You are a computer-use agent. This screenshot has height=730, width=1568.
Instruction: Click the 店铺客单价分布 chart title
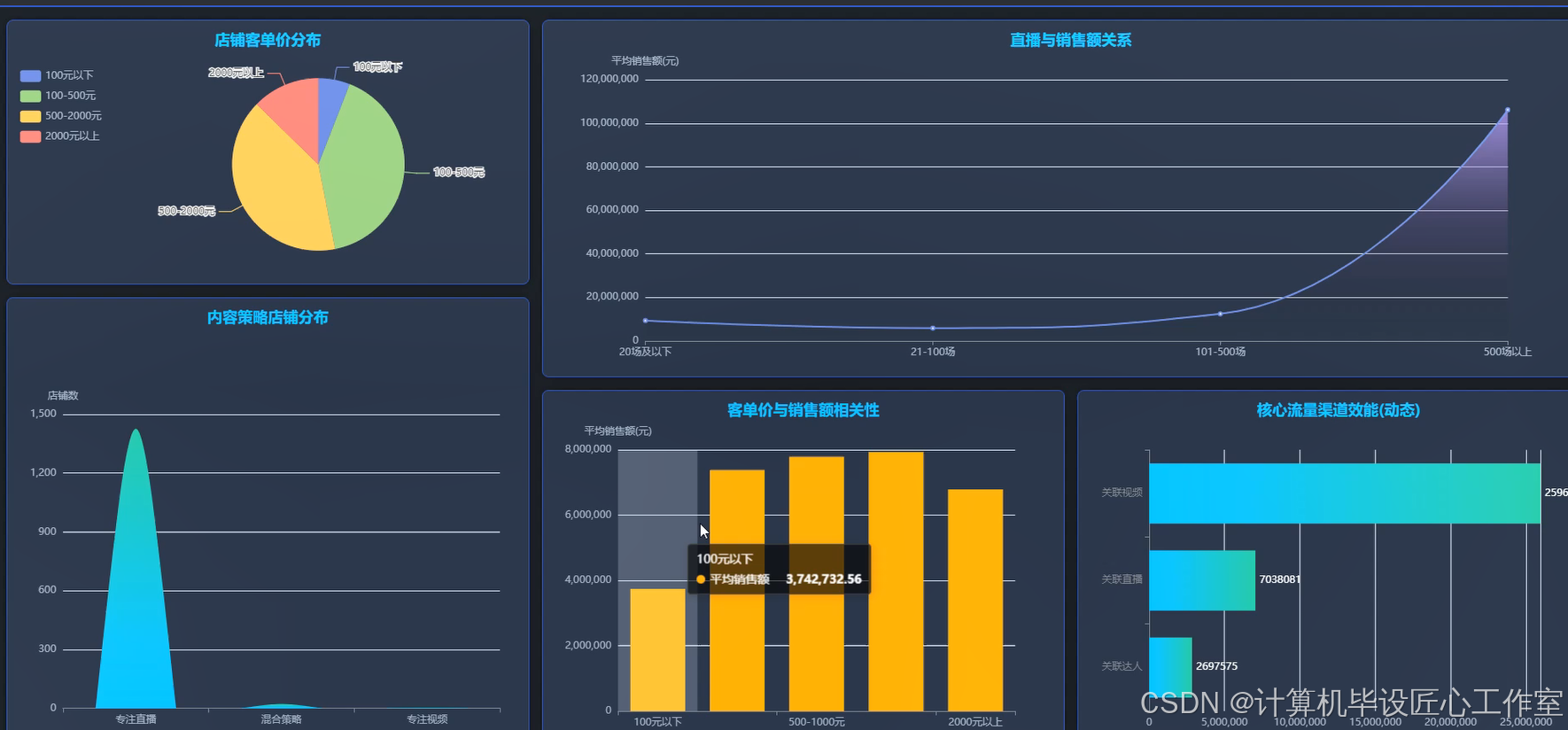point(268,40)
